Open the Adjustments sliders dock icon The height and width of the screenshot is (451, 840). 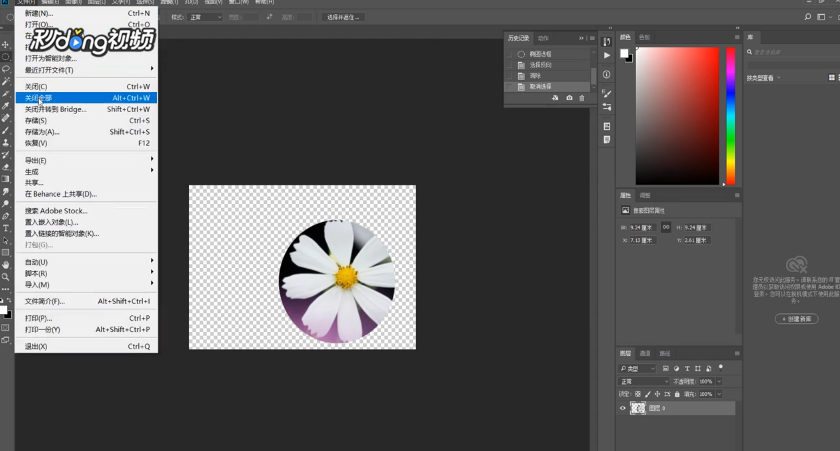click(606, 107)
